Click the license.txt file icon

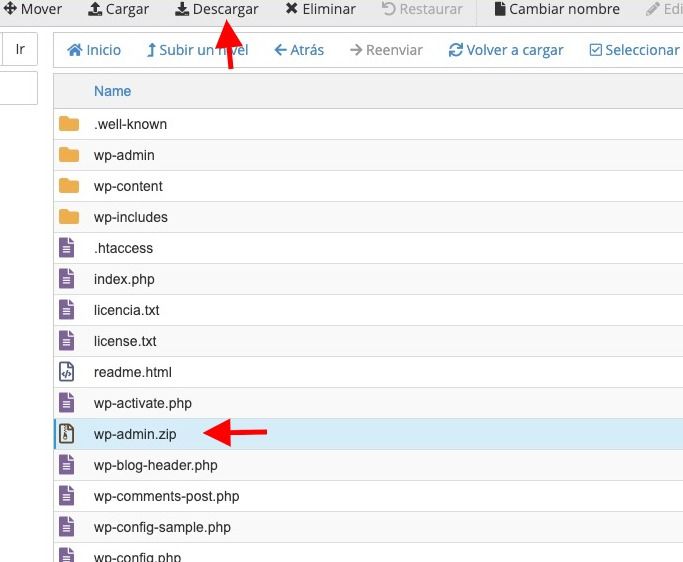[67, 341]
